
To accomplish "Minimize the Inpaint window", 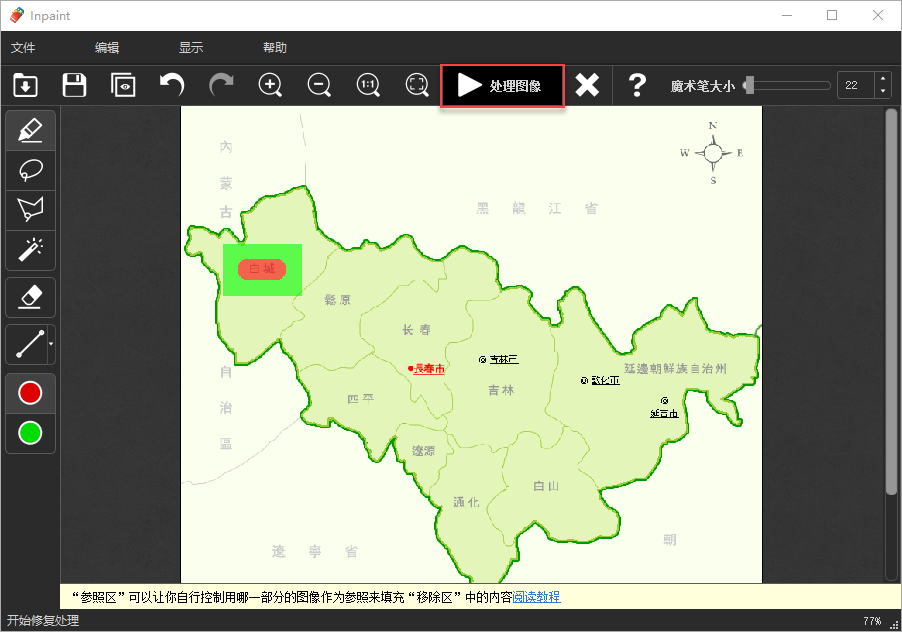I will click(787, 15).
